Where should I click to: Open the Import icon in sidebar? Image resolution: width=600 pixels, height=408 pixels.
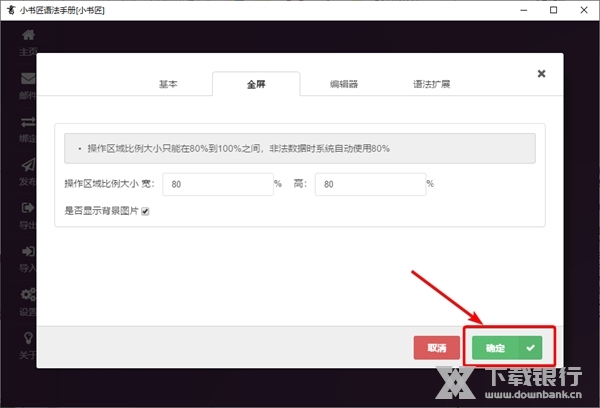28,251
